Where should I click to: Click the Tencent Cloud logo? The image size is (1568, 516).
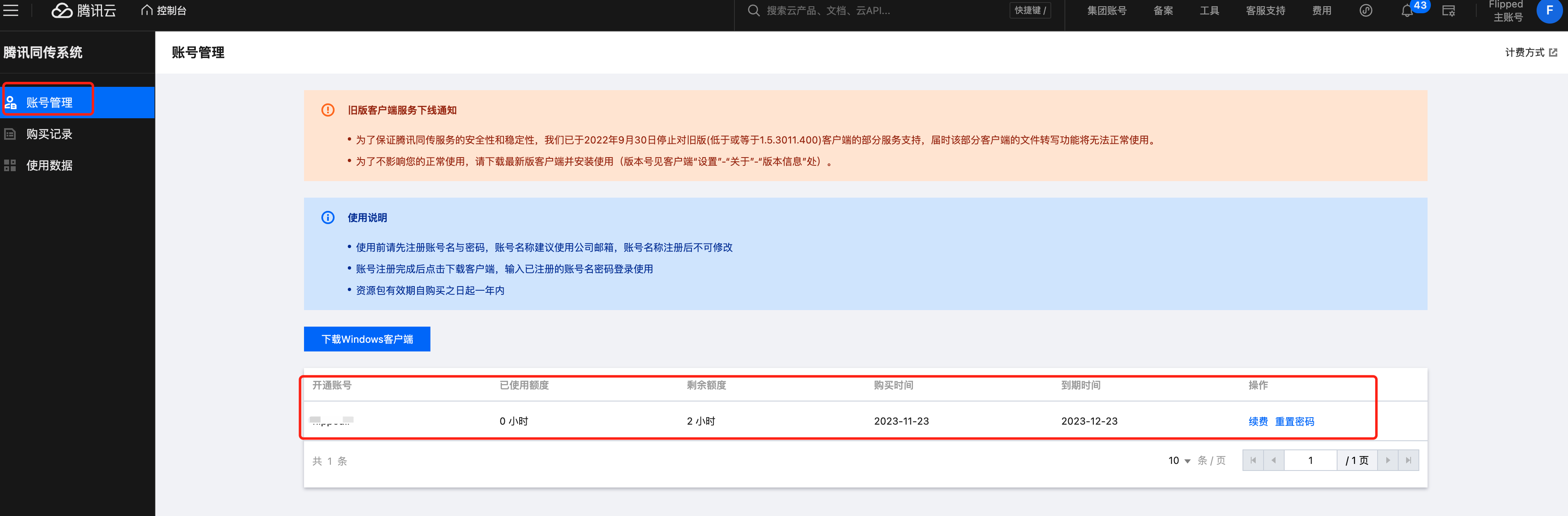83,10
